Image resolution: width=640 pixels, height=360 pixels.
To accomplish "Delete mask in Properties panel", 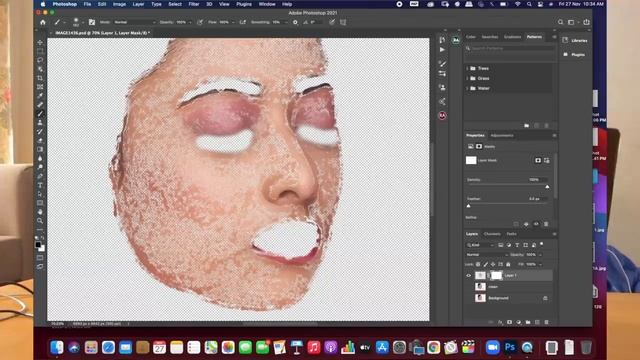I will click(x=546, y=224).
